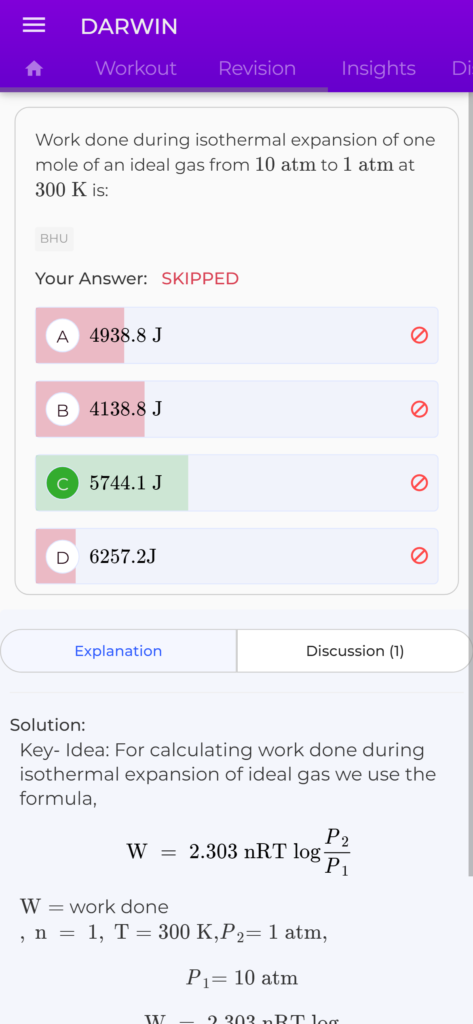Viewport: 473px width, 1024px height.
Task: Click the 5744.1 J answer row
Action: (x=236, y=483)
